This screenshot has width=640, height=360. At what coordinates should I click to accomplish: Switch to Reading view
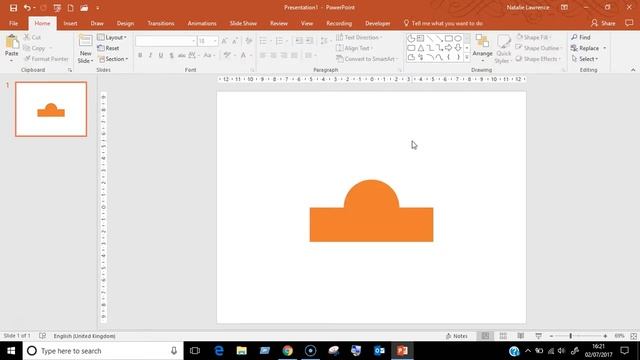[520, 336]
